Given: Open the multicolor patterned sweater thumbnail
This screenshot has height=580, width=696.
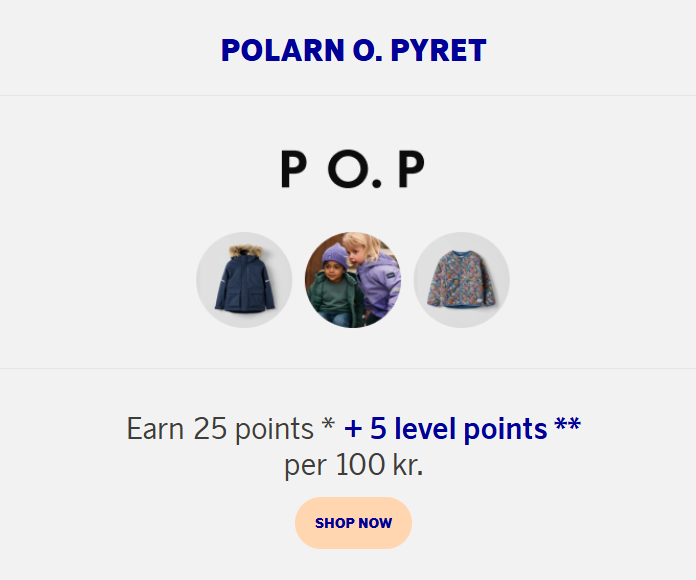Looking at the screenshot, I should (461, 280).
